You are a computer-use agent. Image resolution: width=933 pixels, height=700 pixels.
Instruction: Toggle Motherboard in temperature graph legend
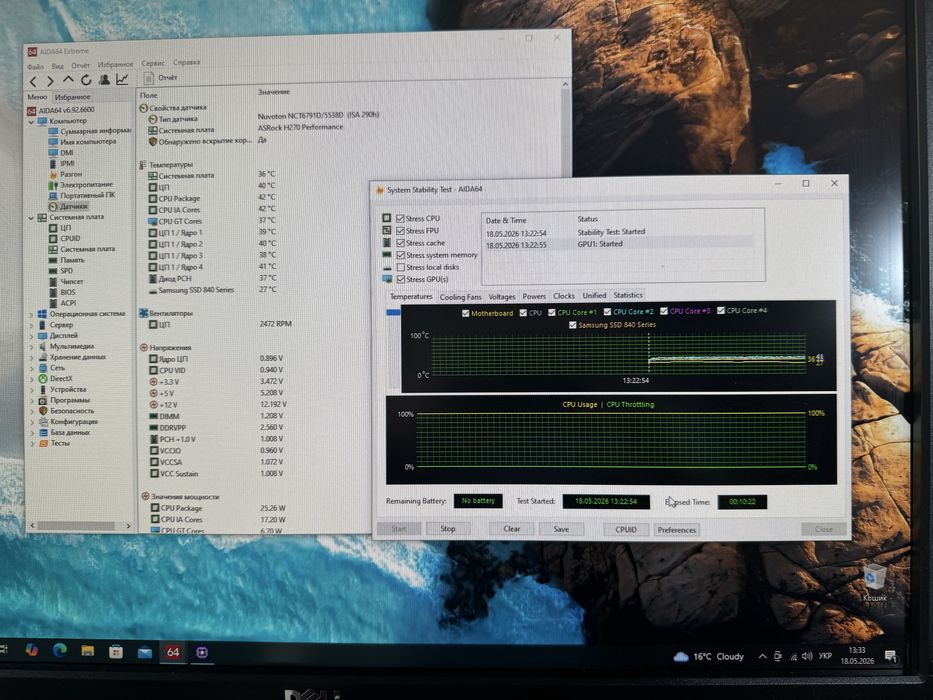(x=465, y=313)
